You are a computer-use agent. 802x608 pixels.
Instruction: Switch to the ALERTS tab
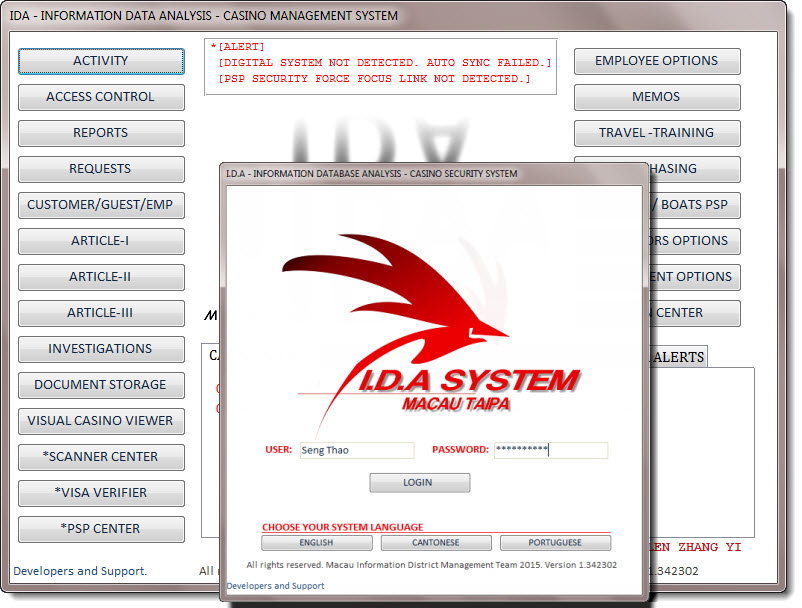point(678,357)
